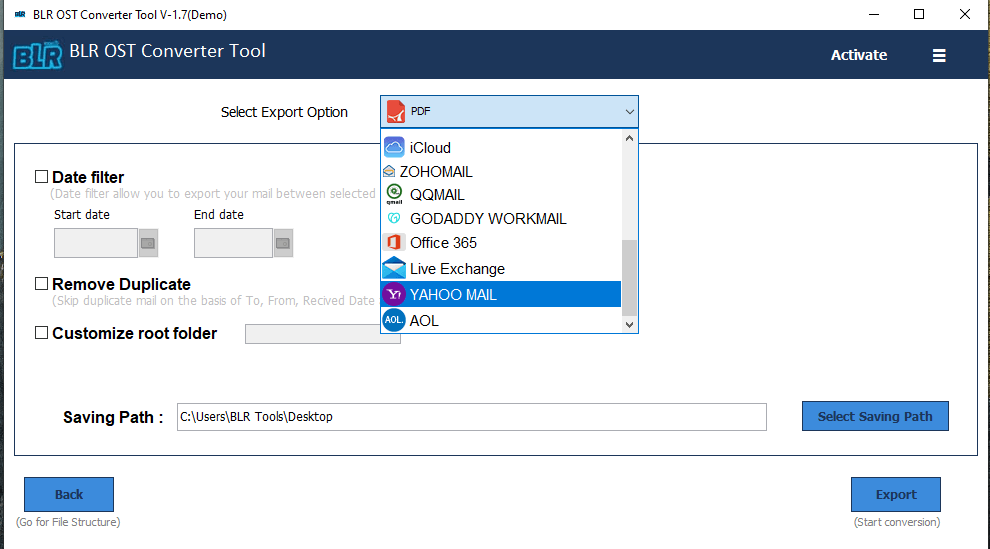This screenshot has width=990, height=549.
Task: Click the 'Select Export Option' label
Action: pos(284,112)
